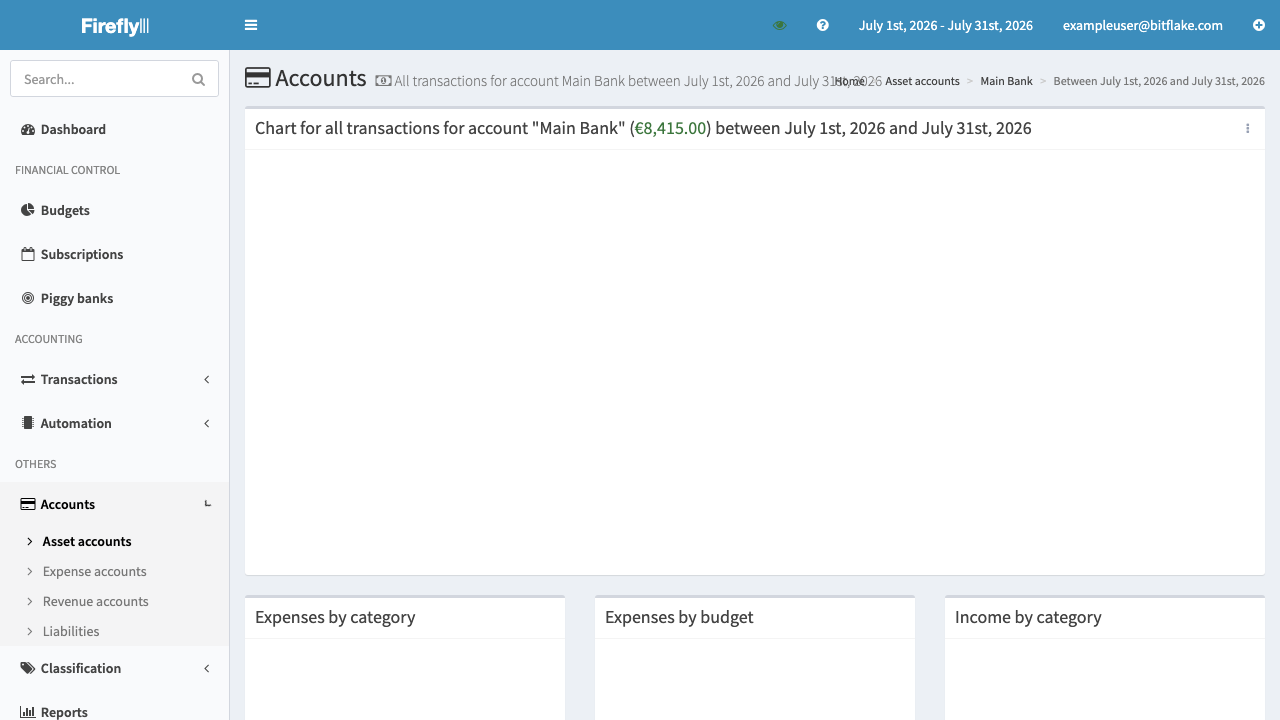Viewport: 1280px width, 720px height.
Task: Click Asset accounts breadcrumb link
Action: tap(922, 81)
